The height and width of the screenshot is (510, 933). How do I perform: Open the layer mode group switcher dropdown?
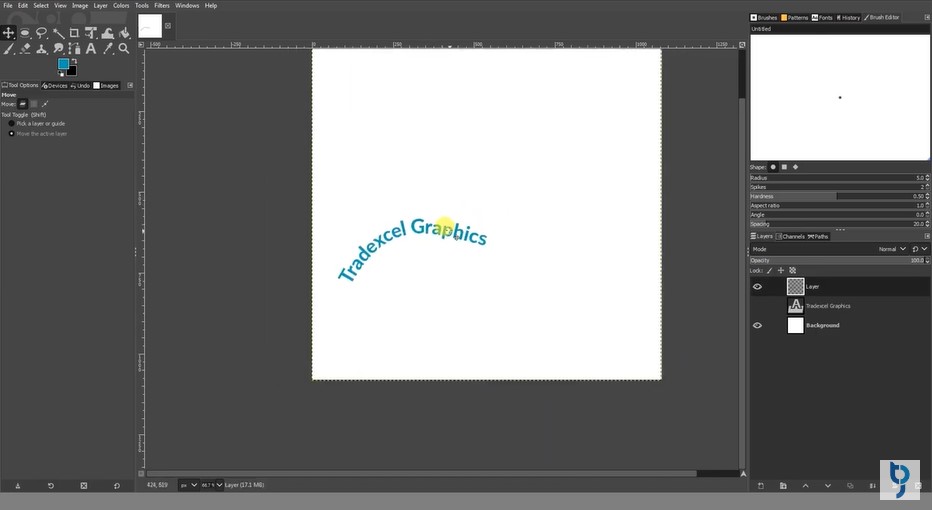pos(919,249)
